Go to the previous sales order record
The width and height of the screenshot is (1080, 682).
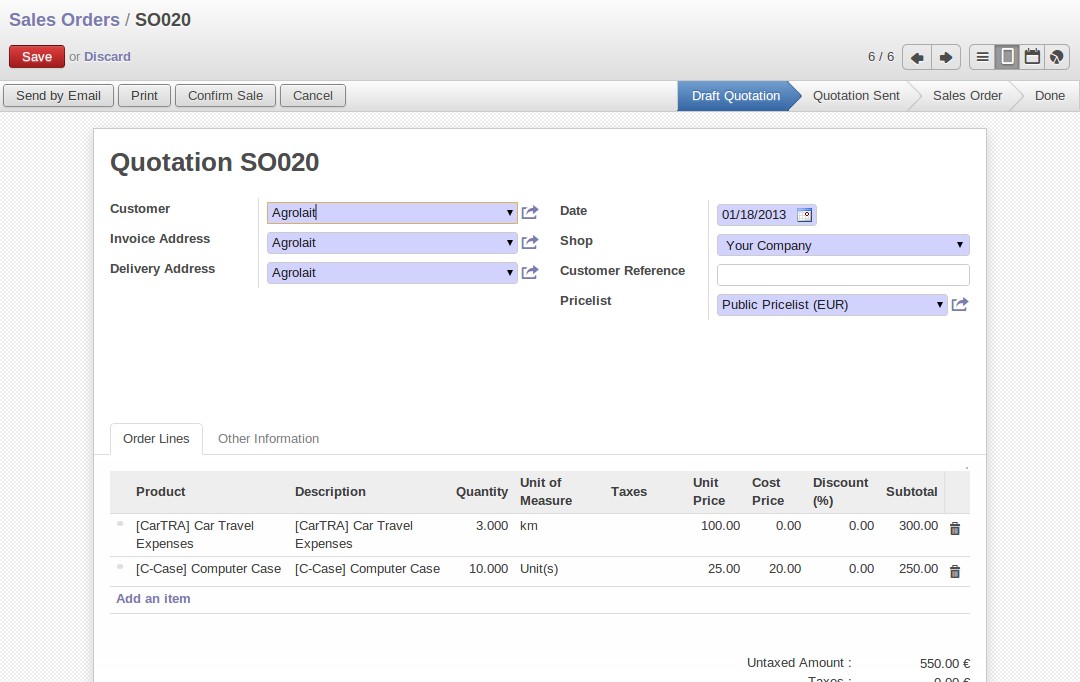click(x=917, y=57)
